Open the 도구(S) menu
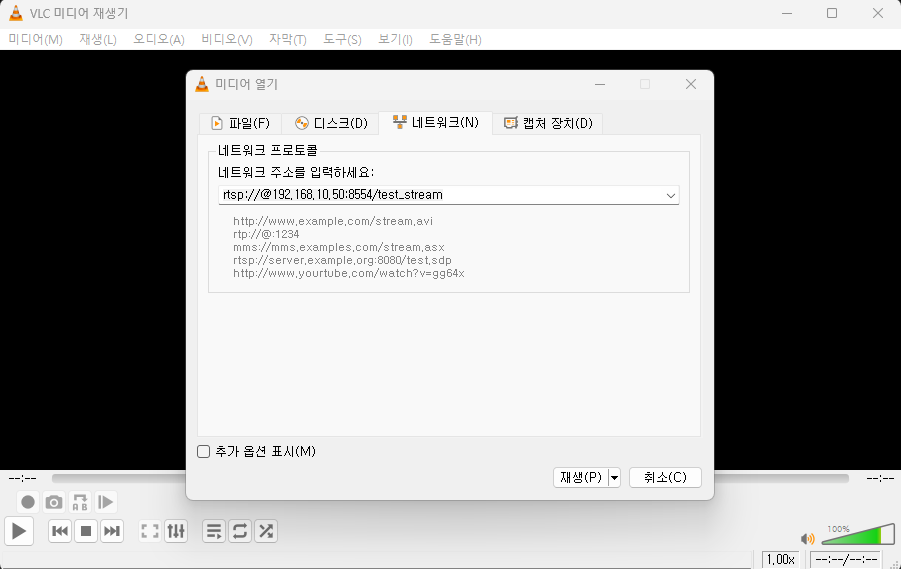This screenshot has width=901, height=569. pos(342,40)
